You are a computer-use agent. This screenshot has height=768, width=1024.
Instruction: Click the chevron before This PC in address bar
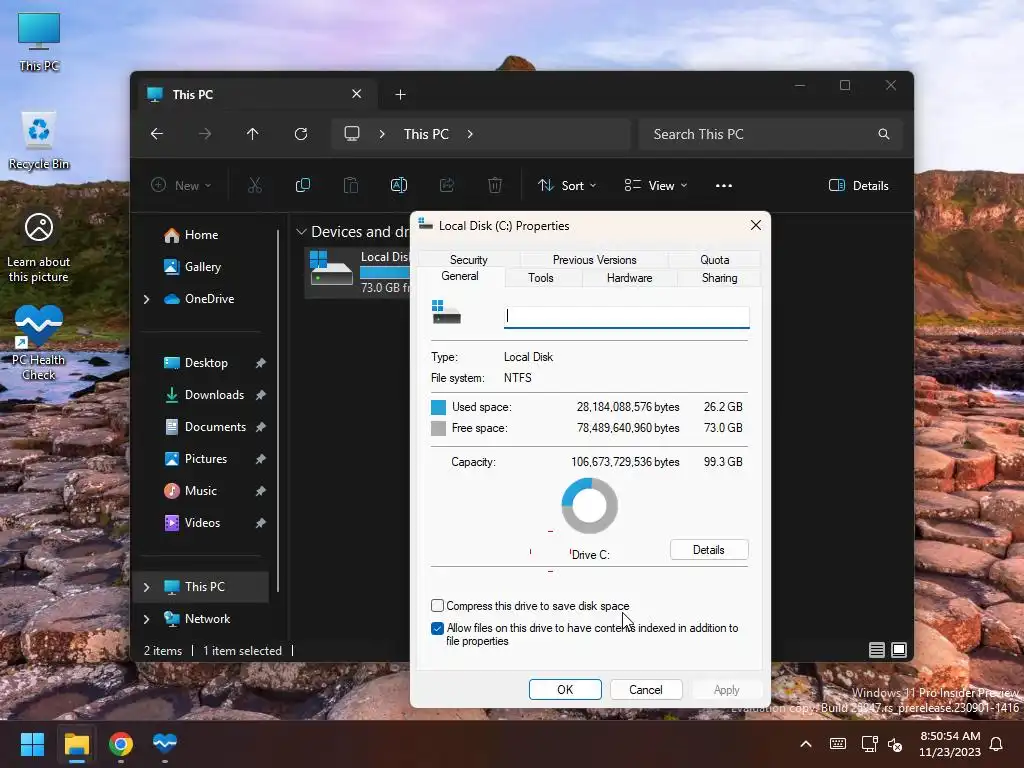382,134
